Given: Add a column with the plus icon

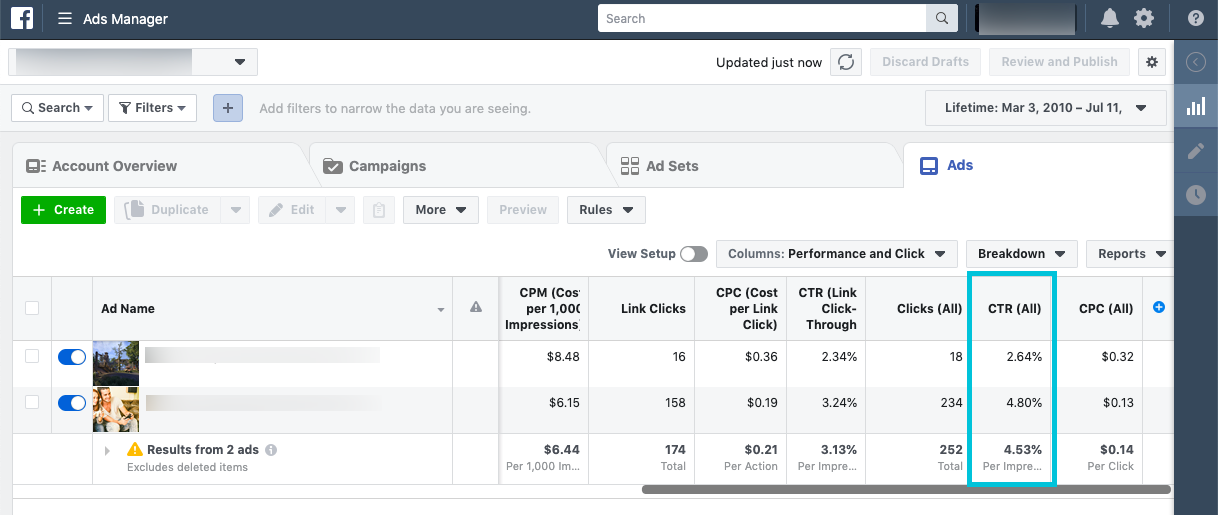Looking at the screenshot, I should (x=1159, y=308).
